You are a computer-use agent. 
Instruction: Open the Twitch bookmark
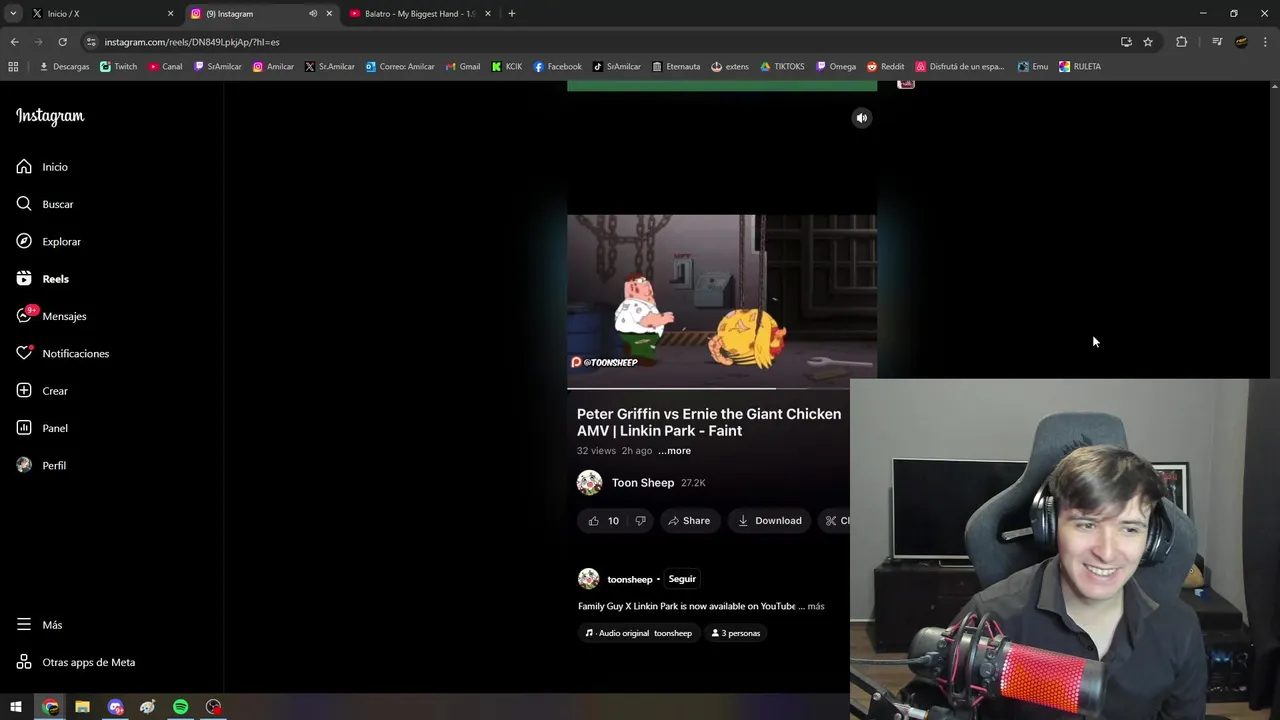click(x=118, y=67)
